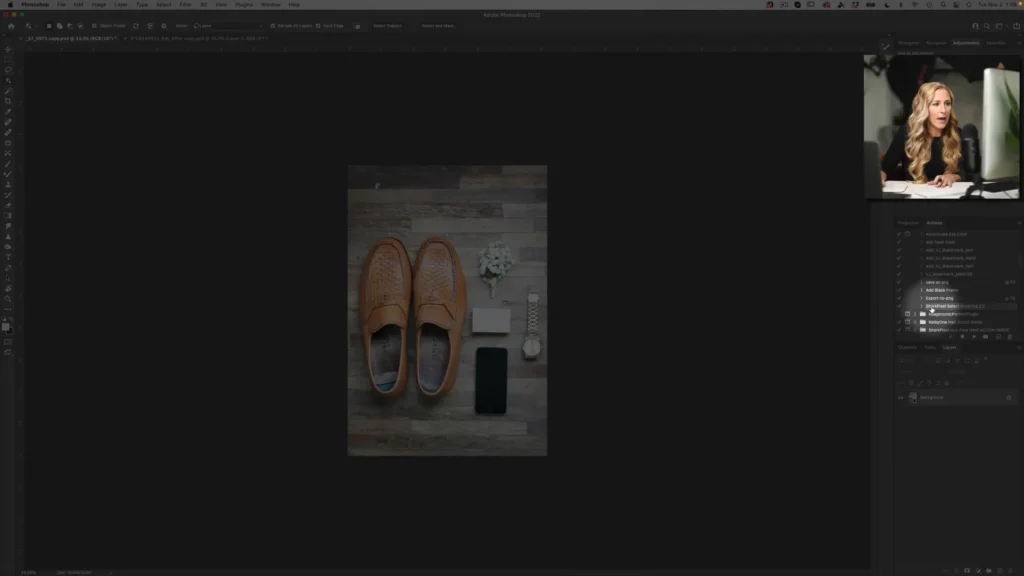This screenshot has width=1024, height=576.
Task: Select the Object Selection tool
Action: (x=8, y=80)
